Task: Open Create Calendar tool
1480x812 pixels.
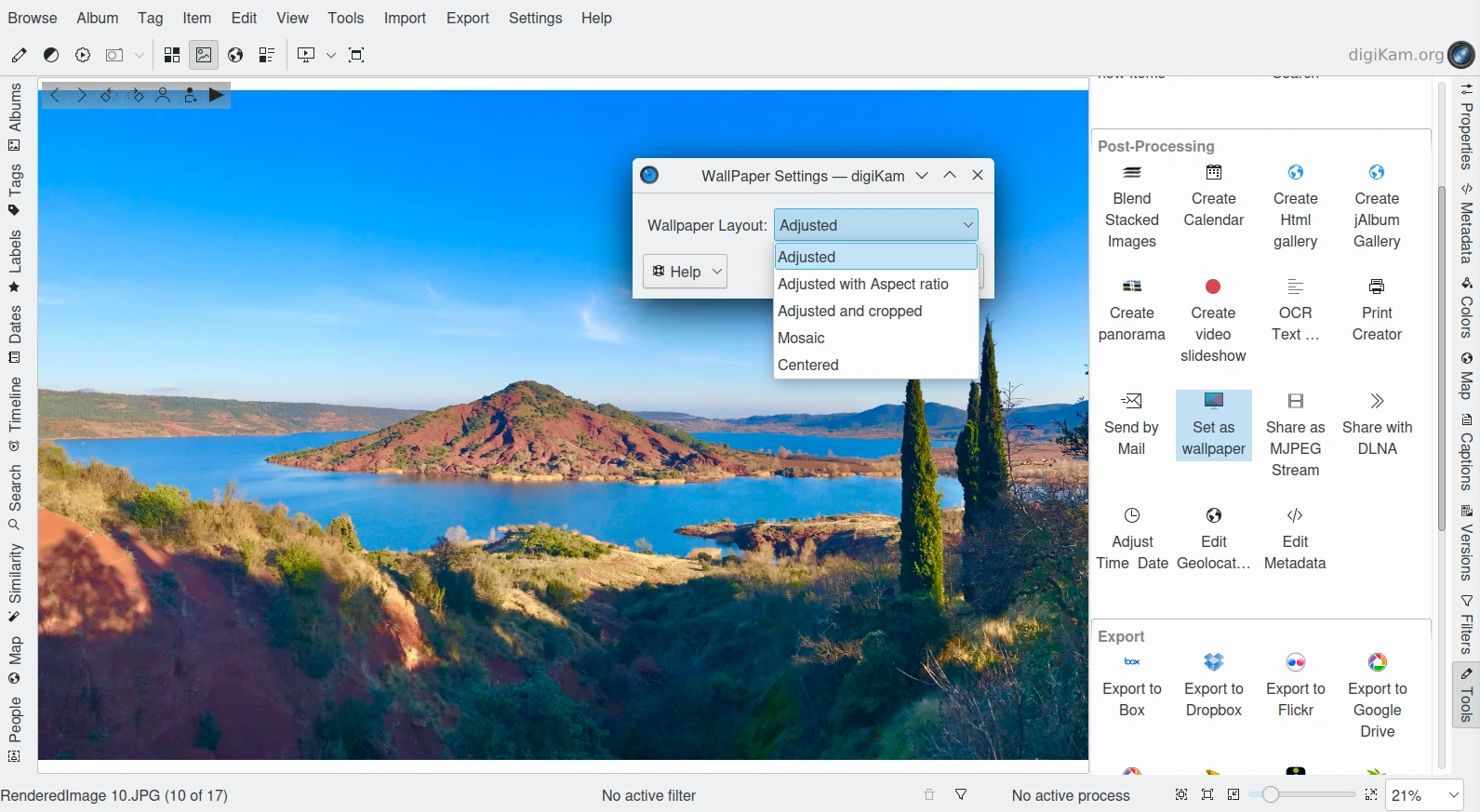Action: click(1213, 197)
